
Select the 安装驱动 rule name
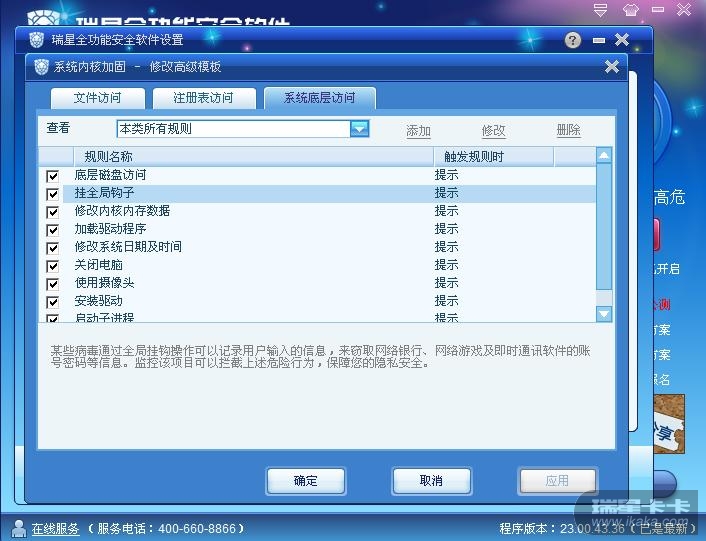coord(99,301)
